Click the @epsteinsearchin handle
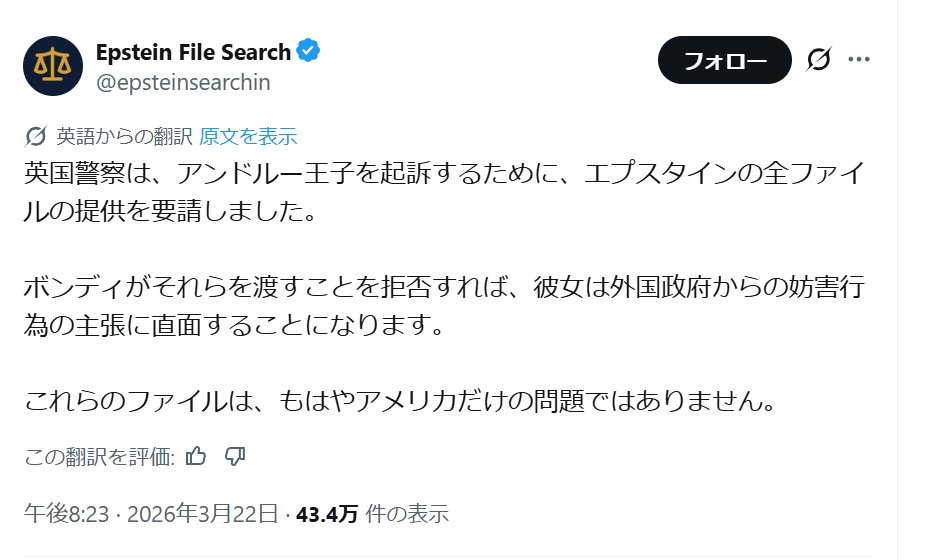This screenshot has height=560, width=926. coord(183,82)
